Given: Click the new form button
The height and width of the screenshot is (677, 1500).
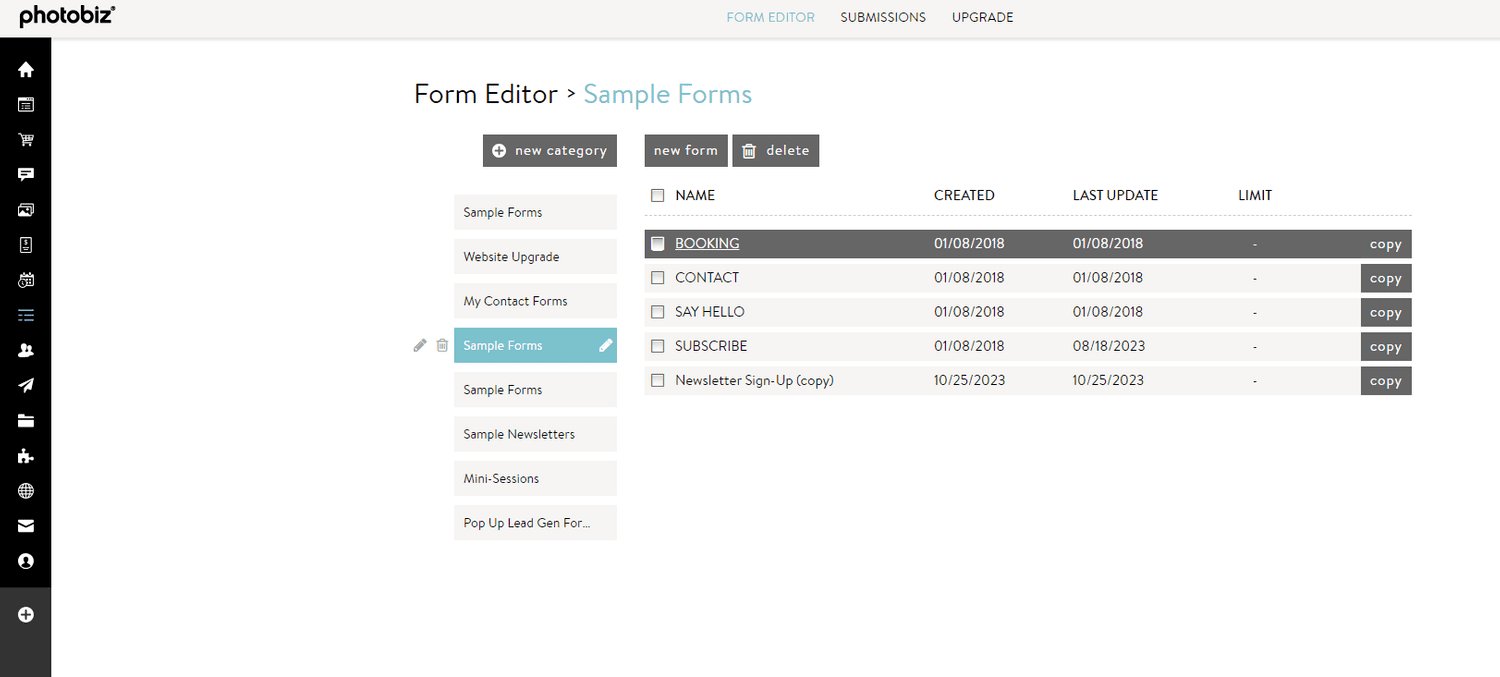Looking at the screenshot, I should 686,150.
